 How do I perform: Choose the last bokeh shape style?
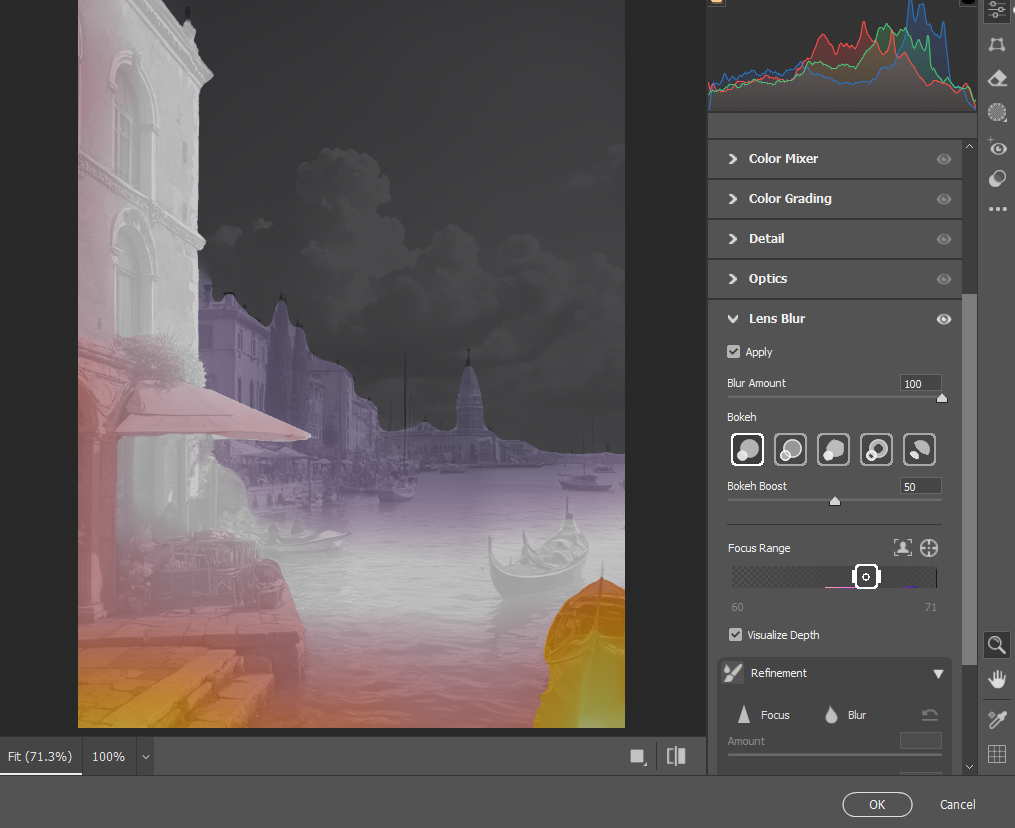tap(919, 449)
